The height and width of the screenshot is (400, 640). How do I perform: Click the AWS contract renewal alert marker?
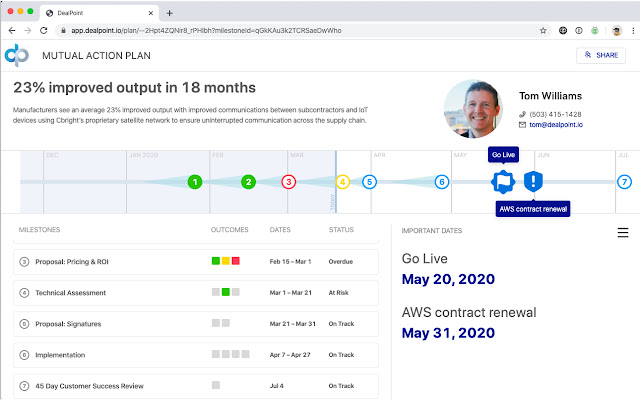pos(533,181)
